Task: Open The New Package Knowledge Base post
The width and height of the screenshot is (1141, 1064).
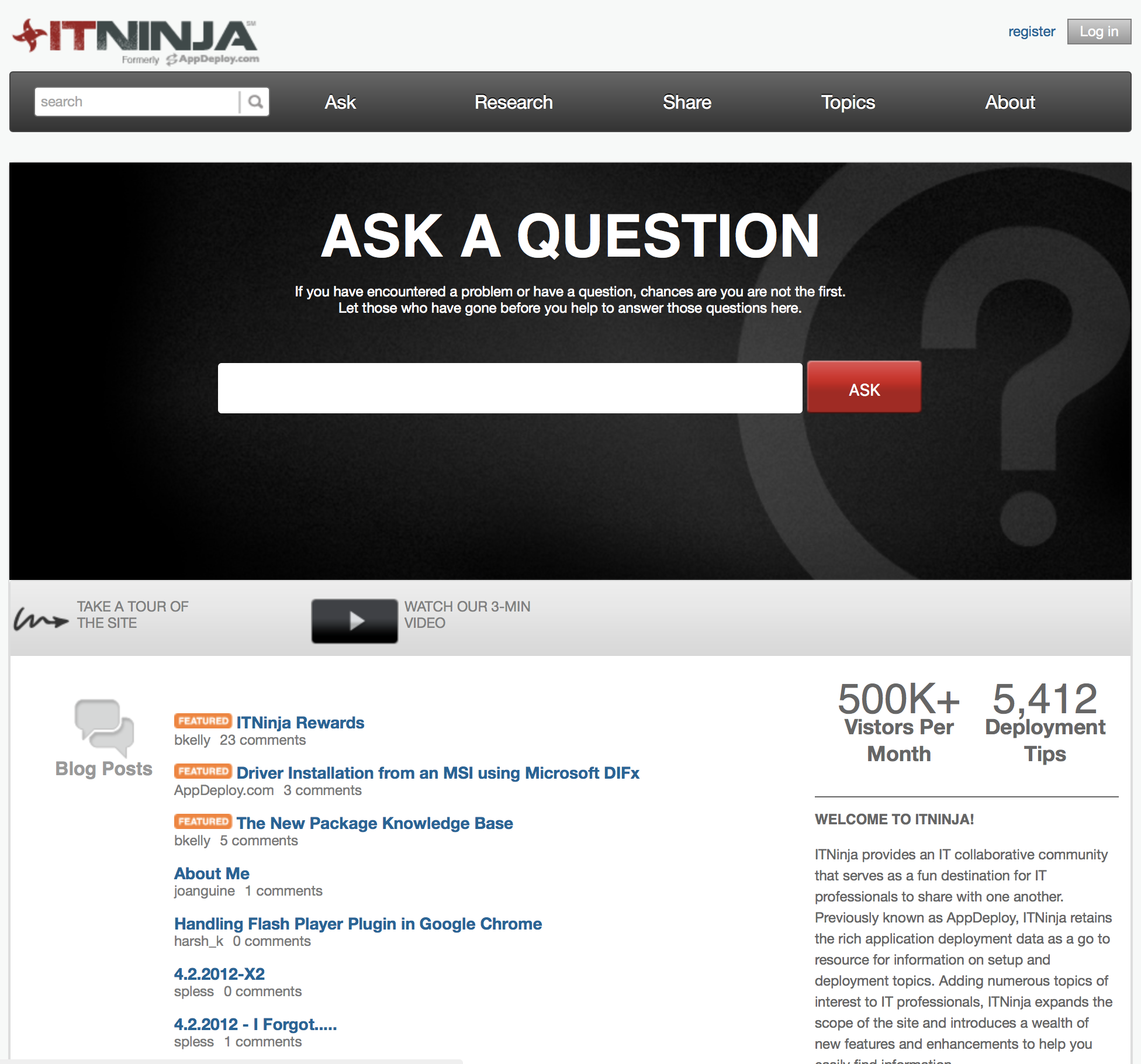Action: [x=375, y=823]
